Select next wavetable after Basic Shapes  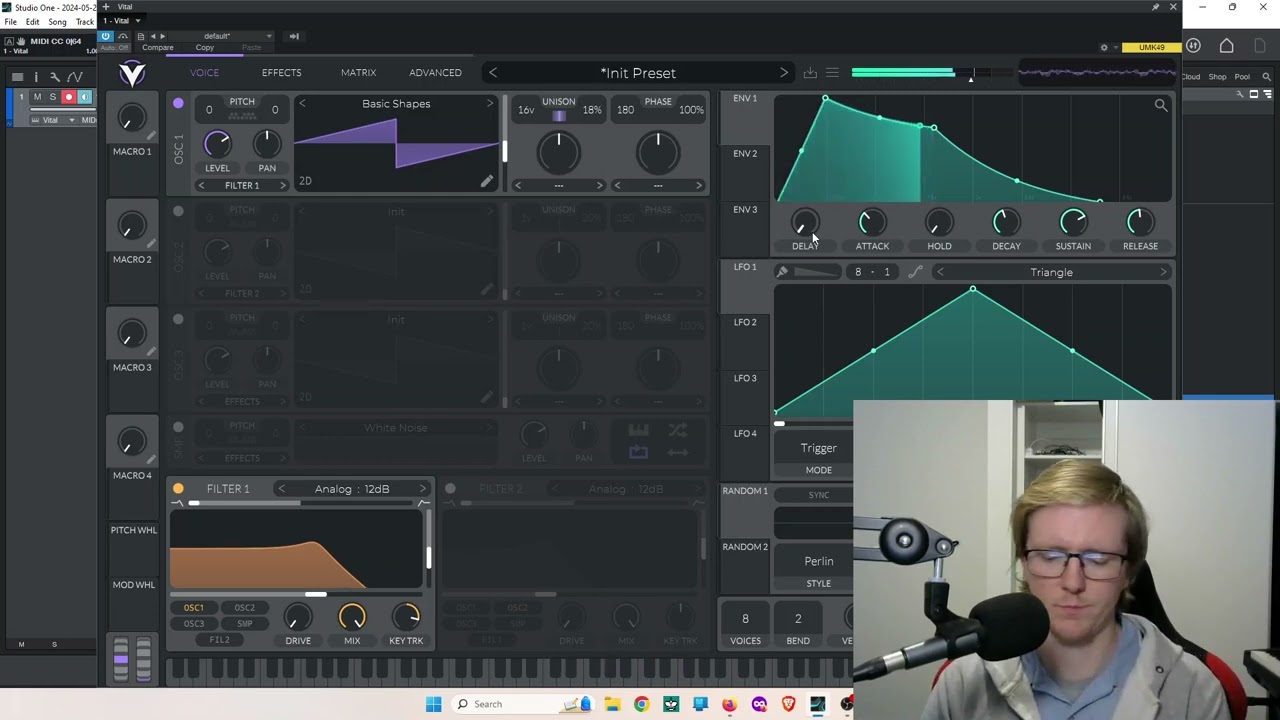(489, 104)
